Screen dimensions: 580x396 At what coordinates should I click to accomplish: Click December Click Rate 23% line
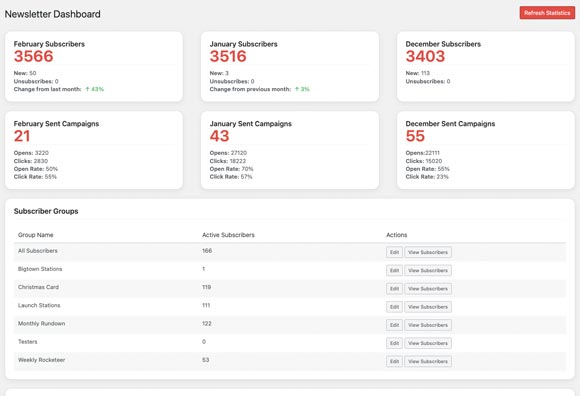427,177
